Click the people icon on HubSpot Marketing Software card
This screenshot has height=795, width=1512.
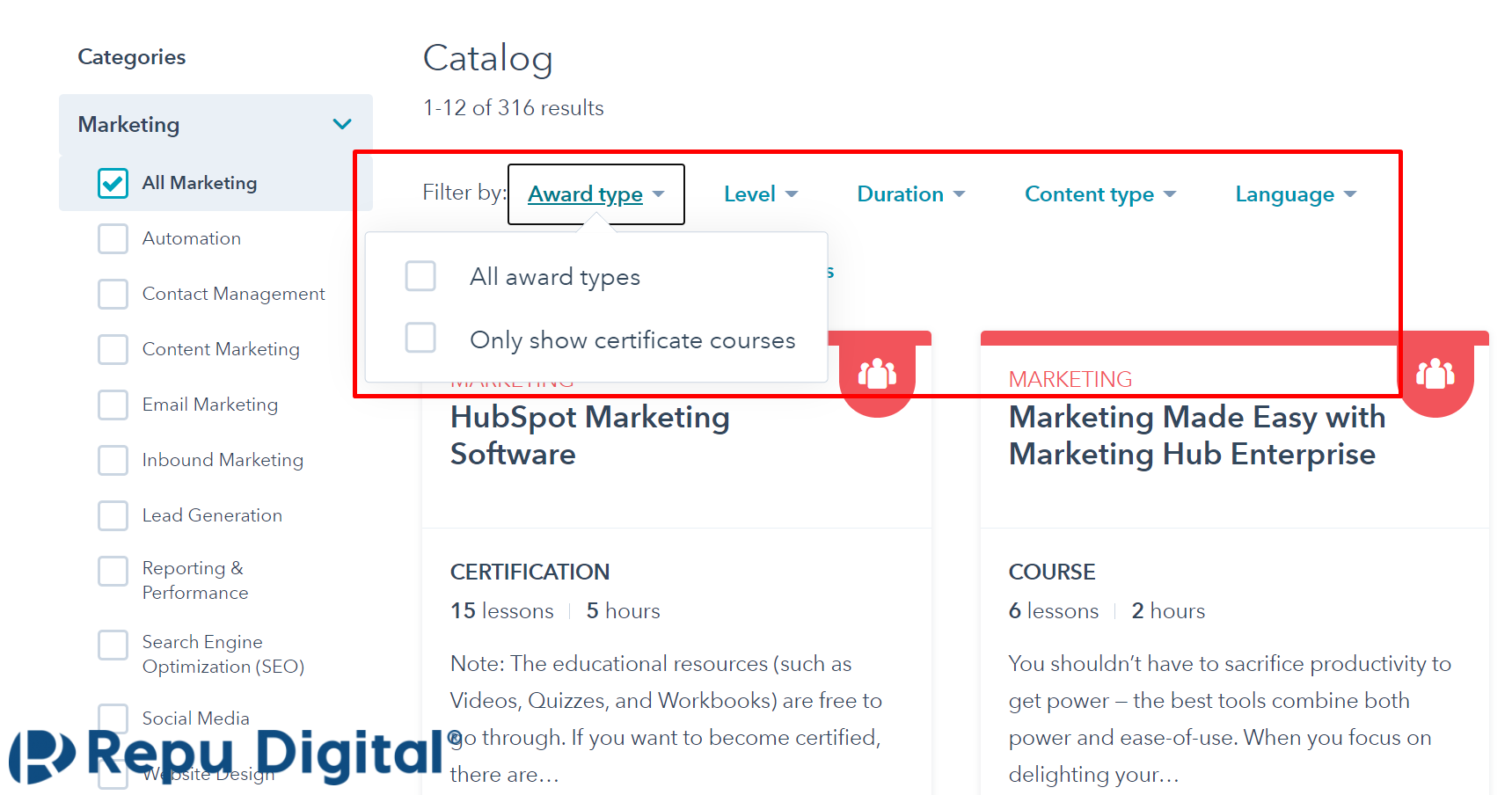(x=877, y=374)
